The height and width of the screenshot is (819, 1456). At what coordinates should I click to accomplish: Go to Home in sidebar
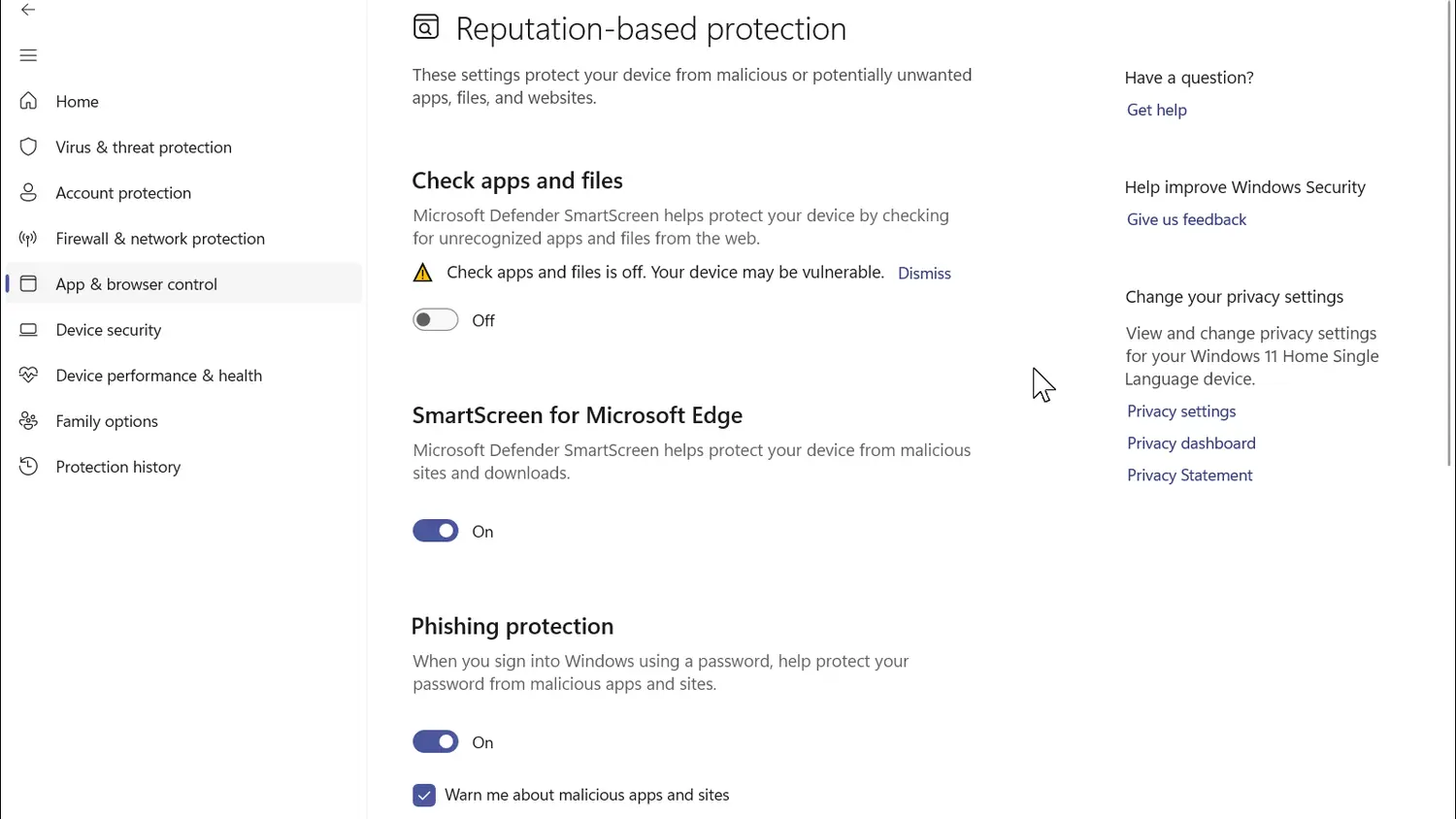point(183,101)
